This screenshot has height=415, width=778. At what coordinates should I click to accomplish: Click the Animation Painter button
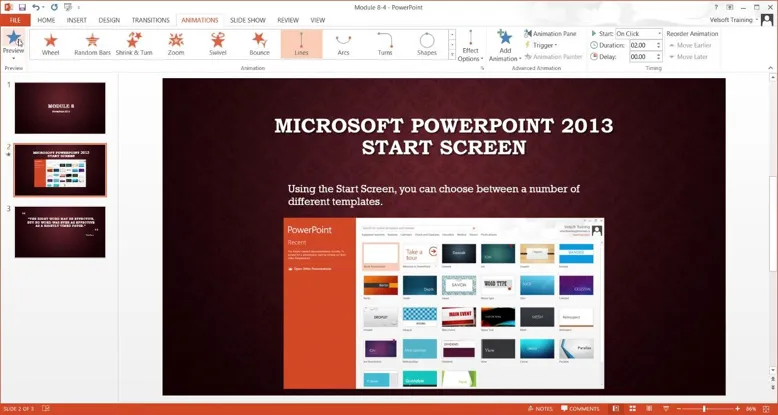pos(553,57)
